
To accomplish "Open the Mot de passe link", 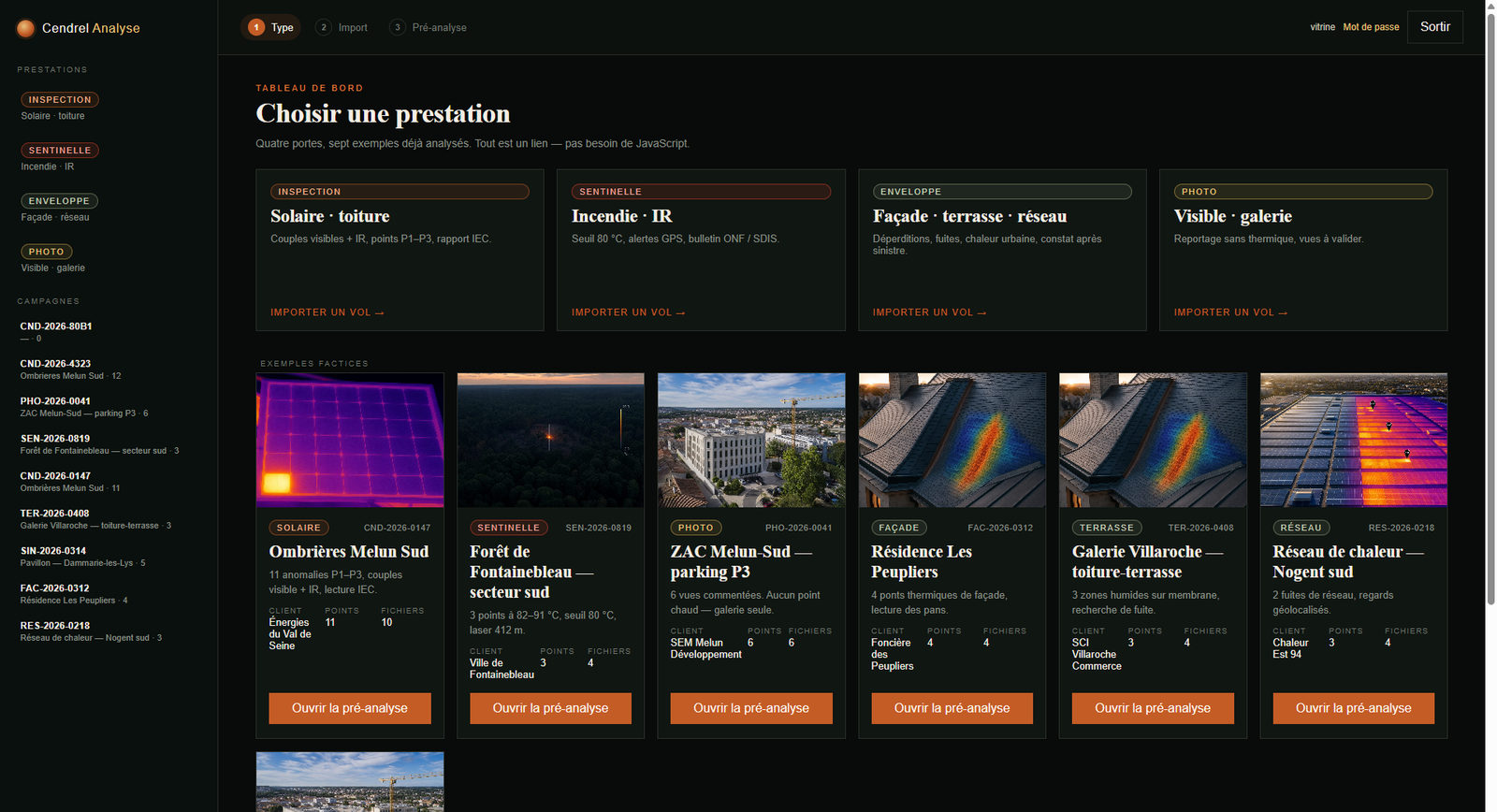I will pos(1371,27).
